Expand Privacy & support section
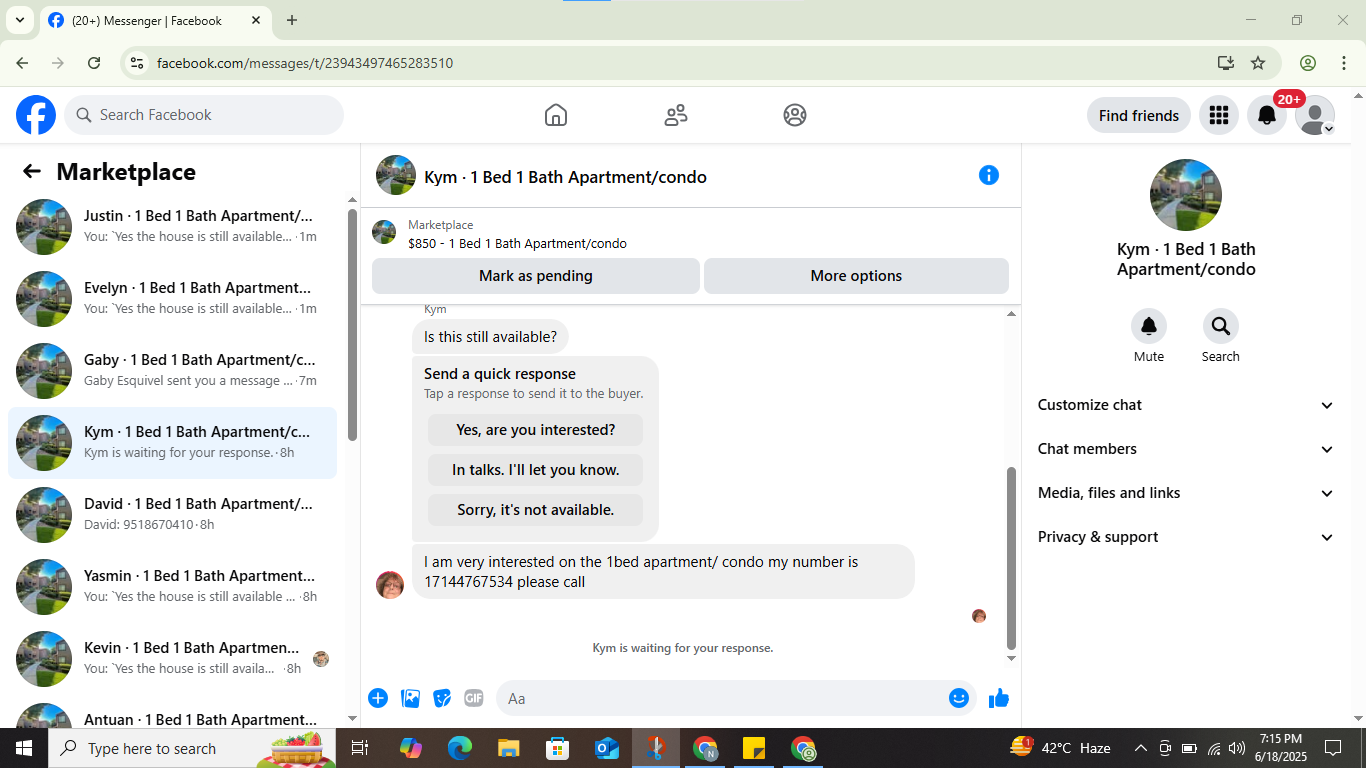Screen dimensions: 1366x768 1186,537
